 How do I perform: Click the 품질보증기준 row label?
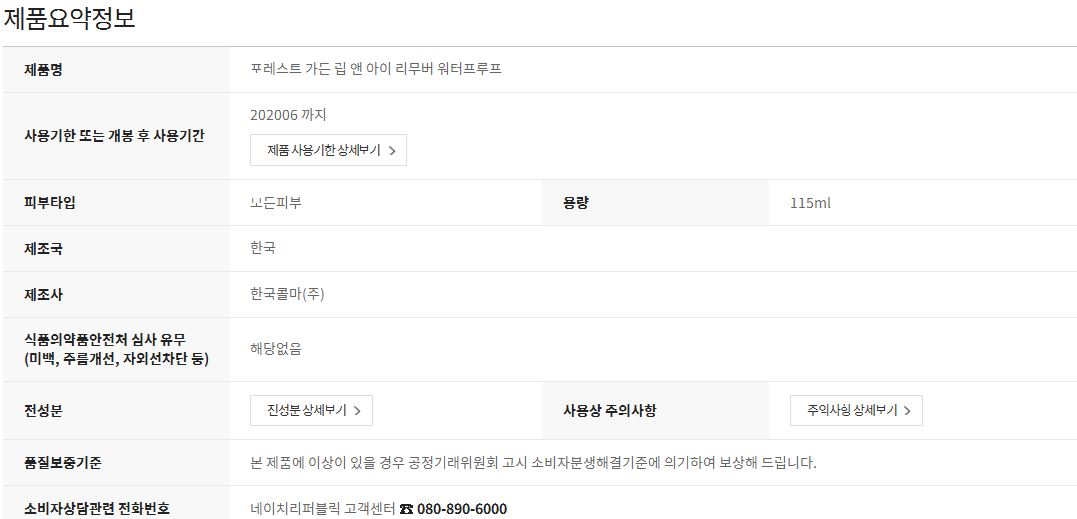63,463
